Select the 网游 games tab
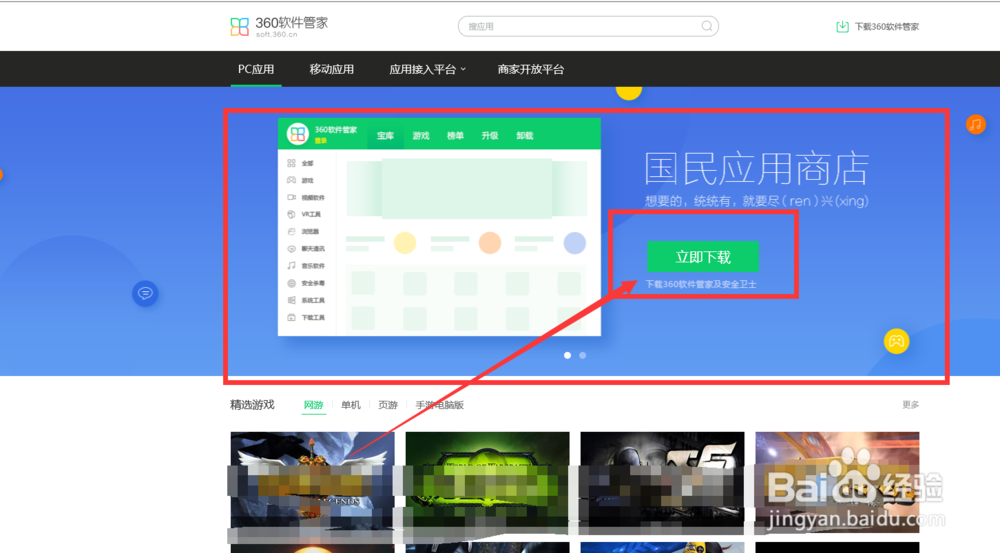 coord(313,405)
